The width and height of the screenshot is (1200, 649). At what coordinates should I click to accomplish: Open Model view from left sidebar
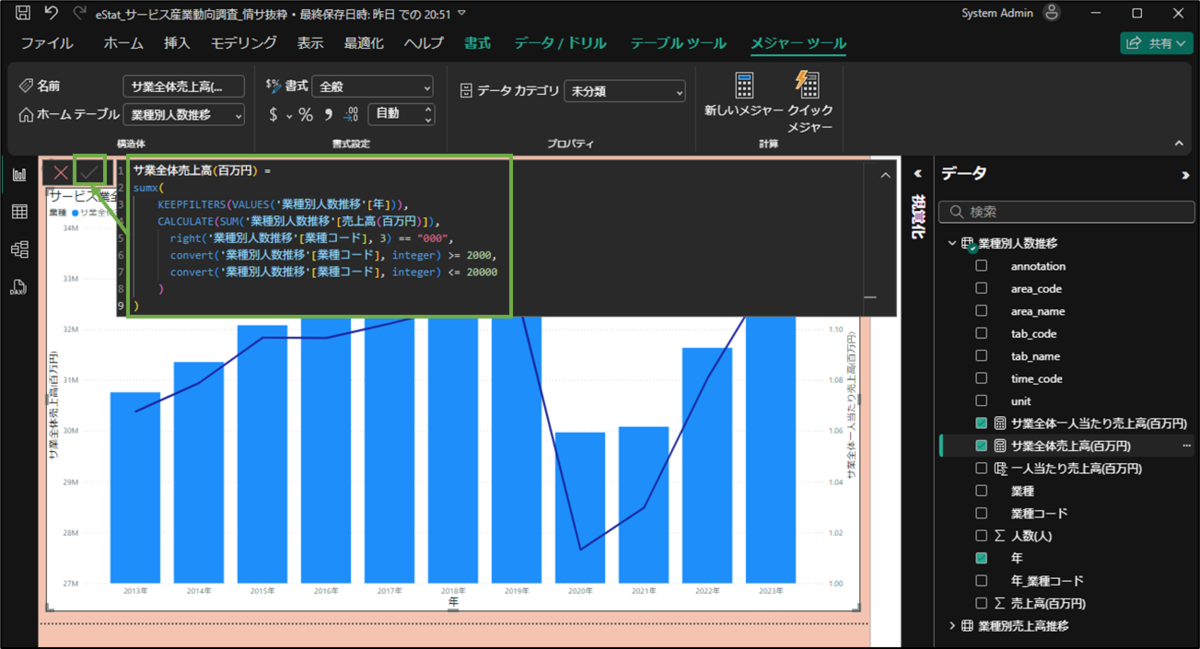[x=19, y=249]
